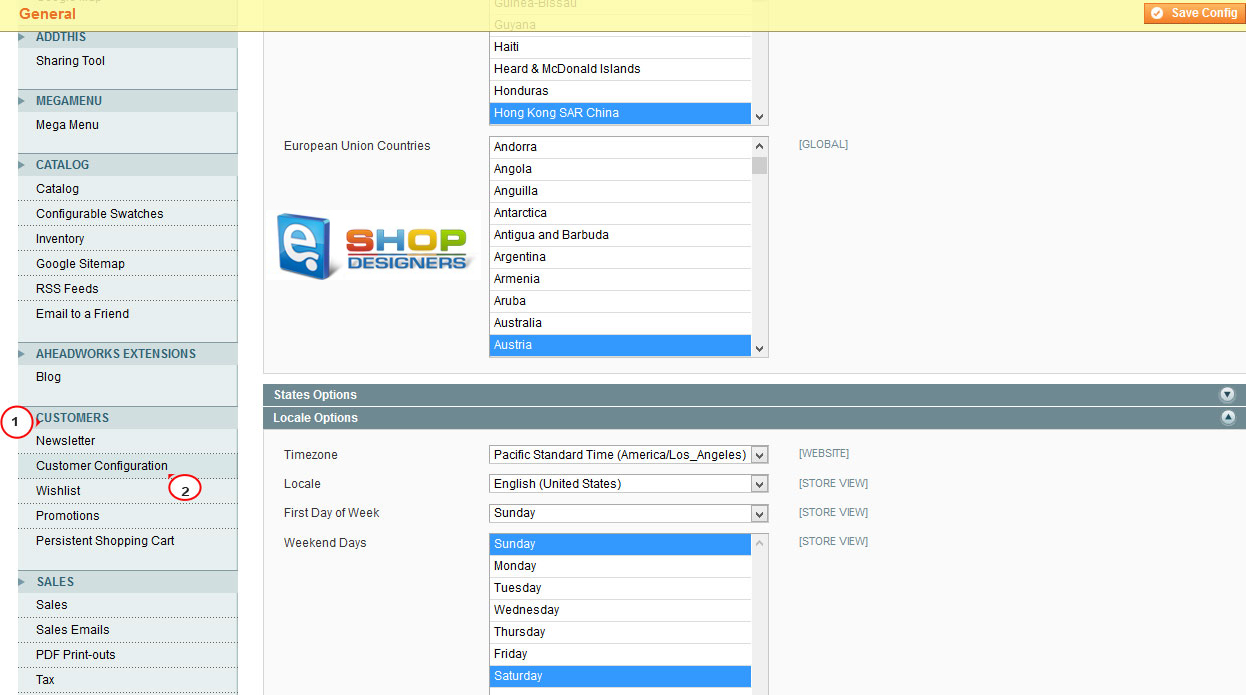Click the CATALOG section triangle icon
1246x695 pixels.
(x=22, y=165)
